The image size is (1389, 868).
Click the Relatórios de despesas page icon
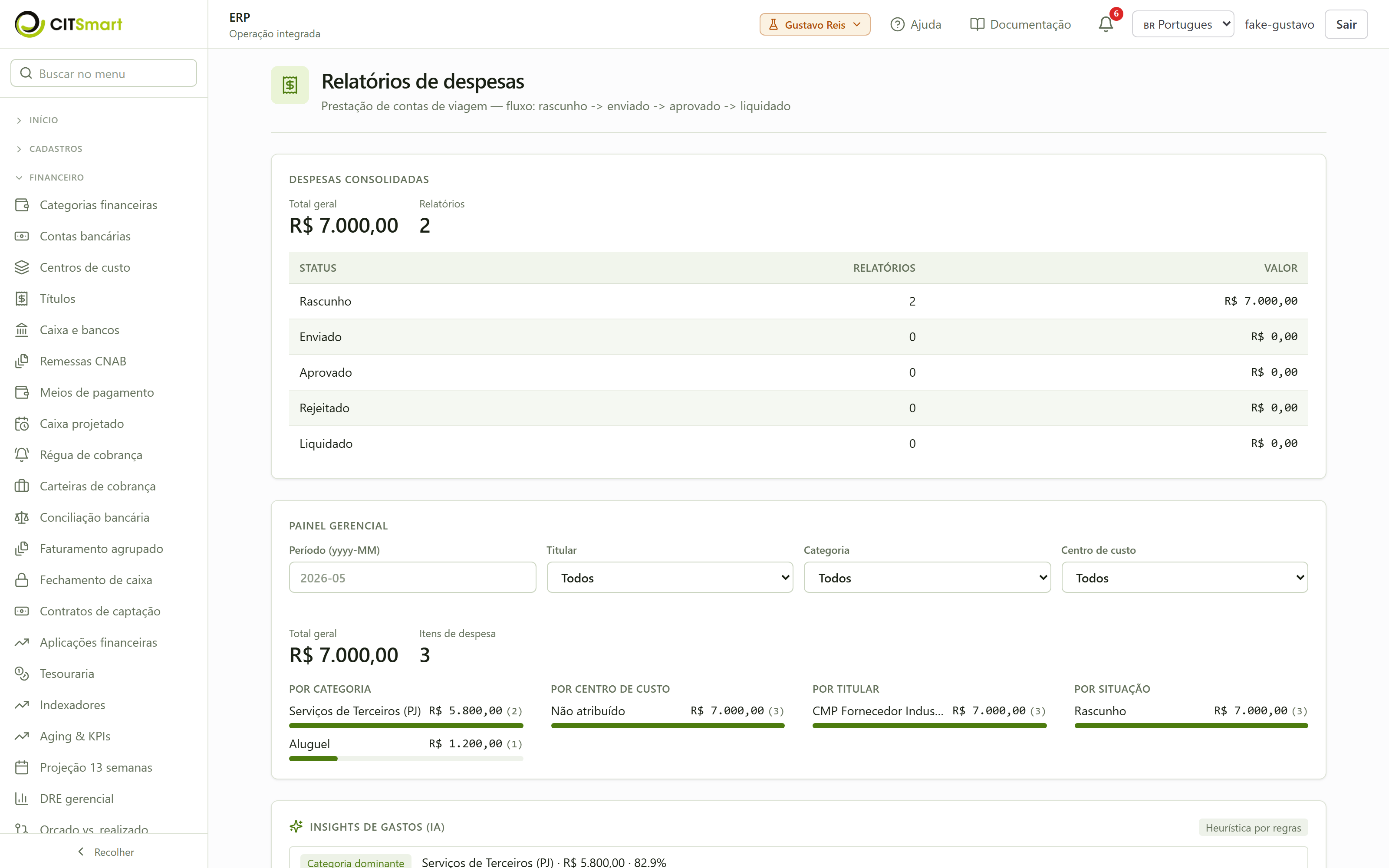[290, 85]
